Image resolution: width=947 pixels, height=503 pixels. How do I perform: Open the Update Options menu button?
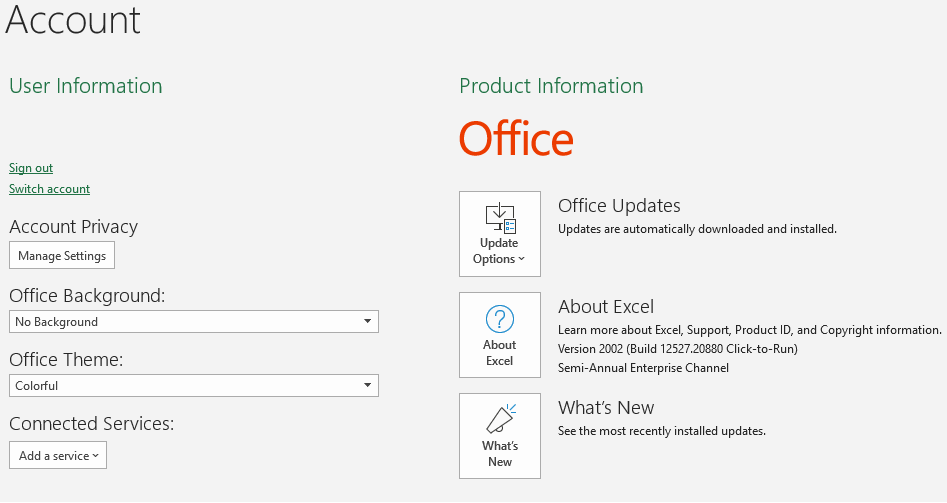pos(499,234)
